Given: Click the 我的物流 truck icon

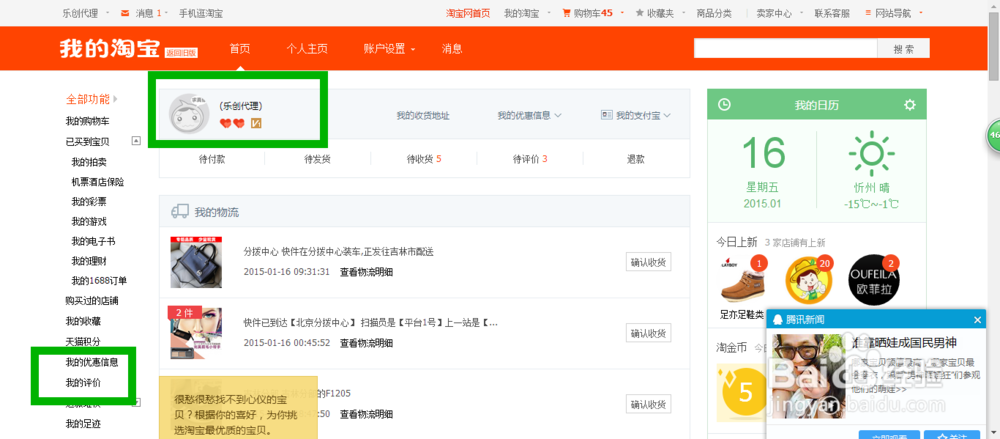Looking at the screenshot, I should pyautogui.click(x=180, y=212).
